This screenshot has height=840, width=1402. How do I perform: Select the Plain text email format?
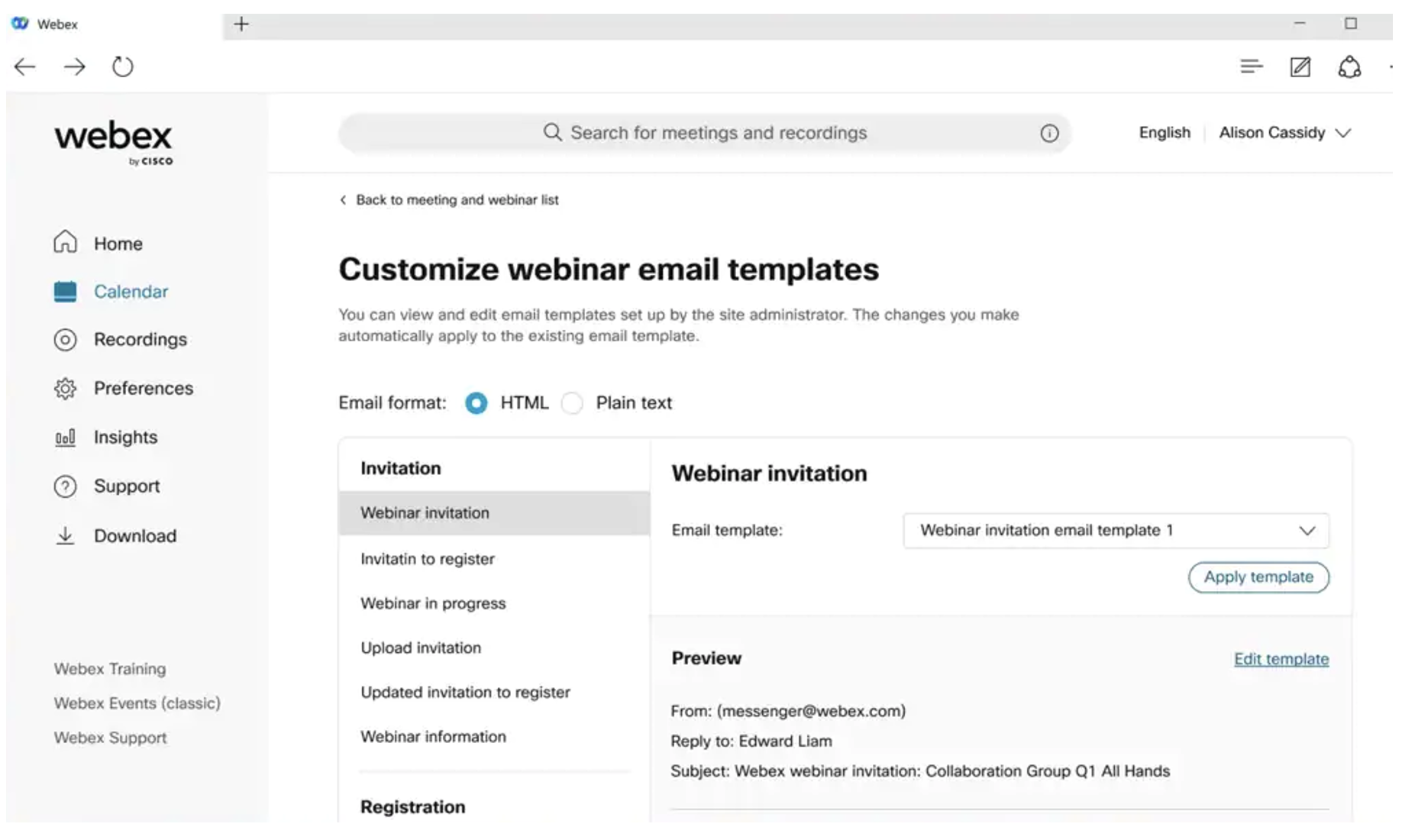point(572,403)
